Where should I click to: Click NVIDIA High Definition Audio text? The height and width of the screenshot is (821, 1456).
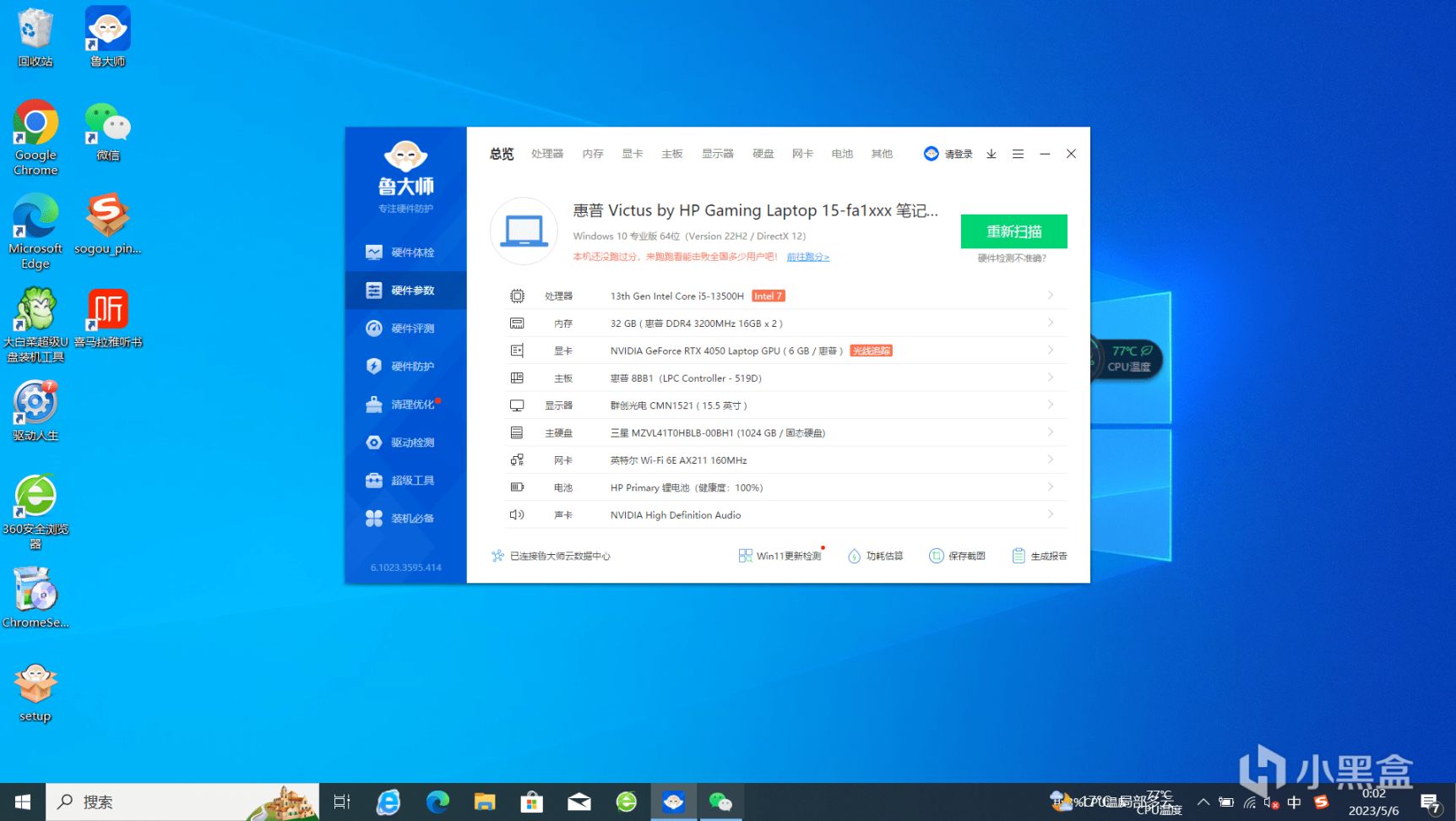click(676, 515)
